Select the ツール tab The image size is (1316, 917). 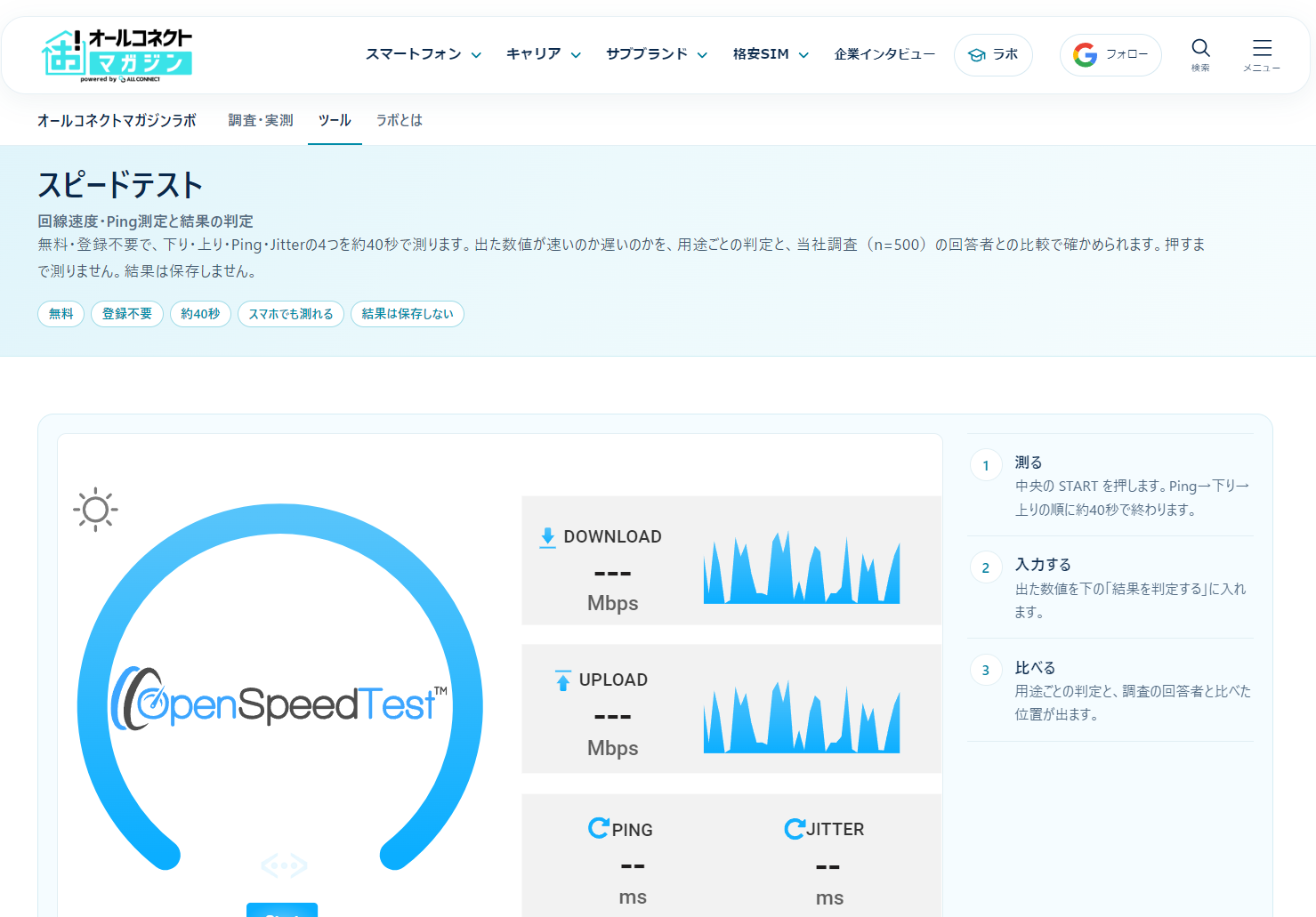[335, 120]
